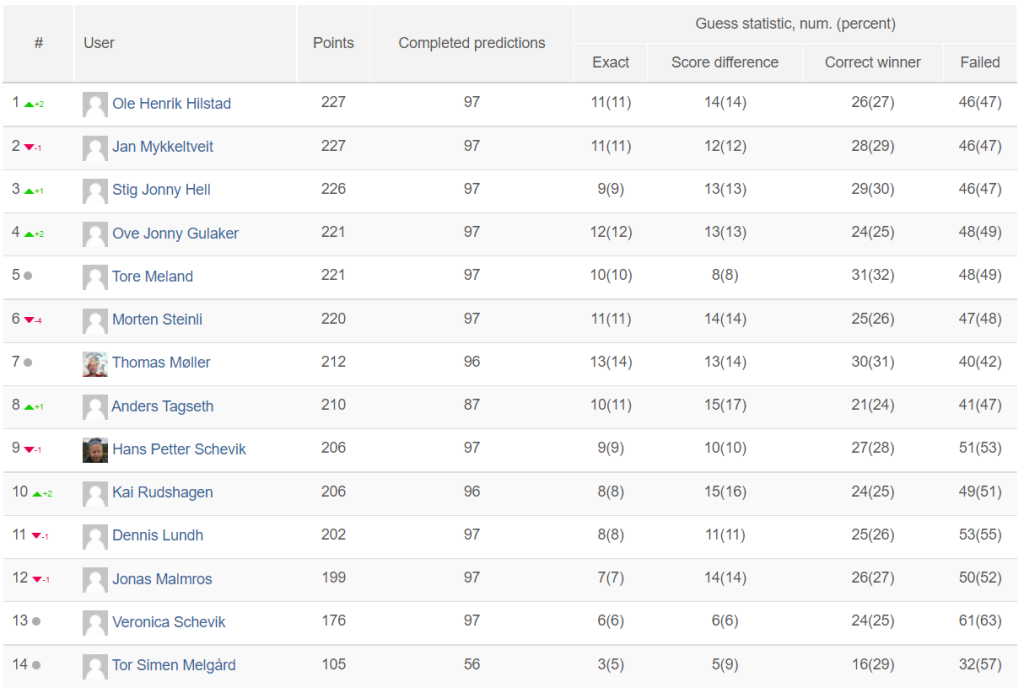Viewport: 1024px width, 693px height.
Task: Click Jan Mykkeltveit's placeholder avatar icon
Action: point(95,148)
